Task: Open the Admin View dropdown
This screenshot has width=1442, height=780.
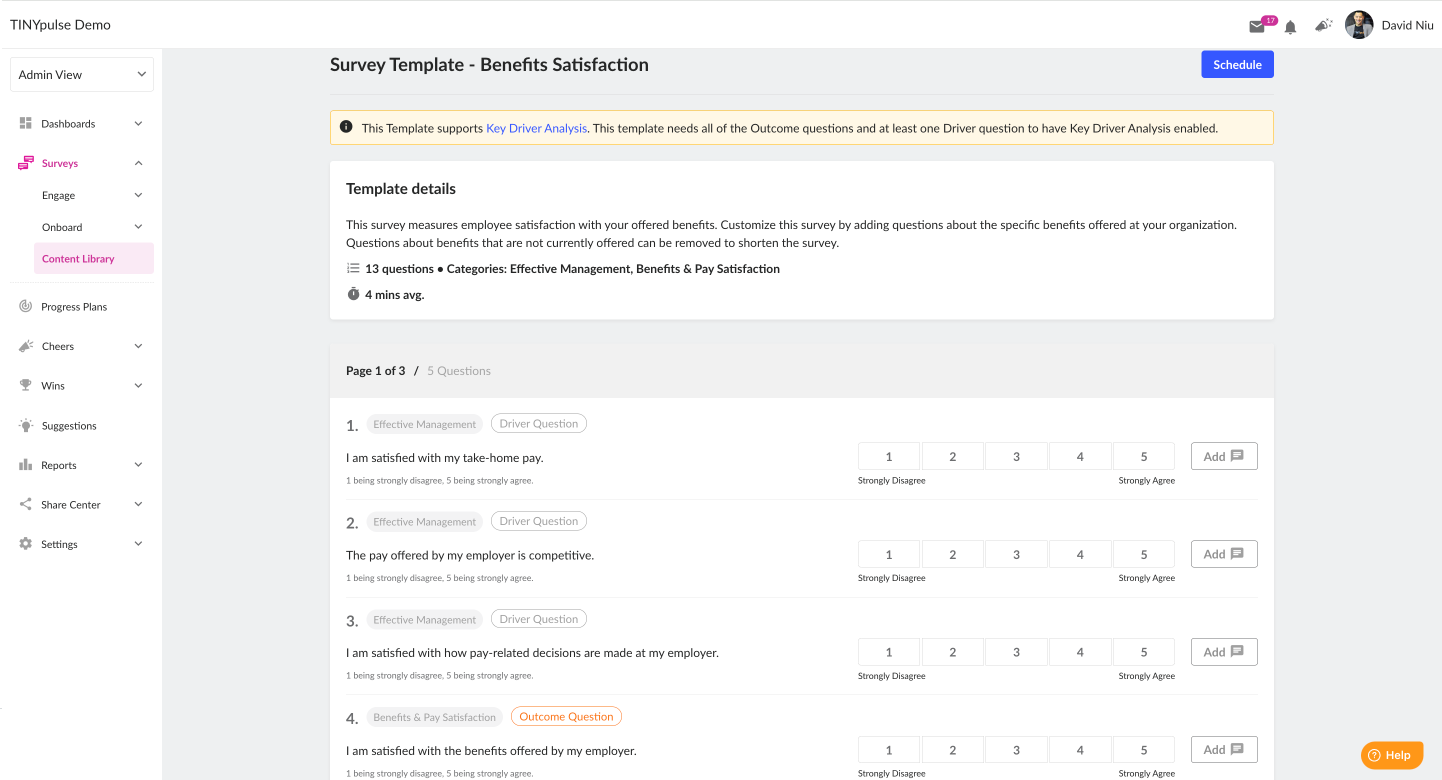Action: [x=82, y=75]
